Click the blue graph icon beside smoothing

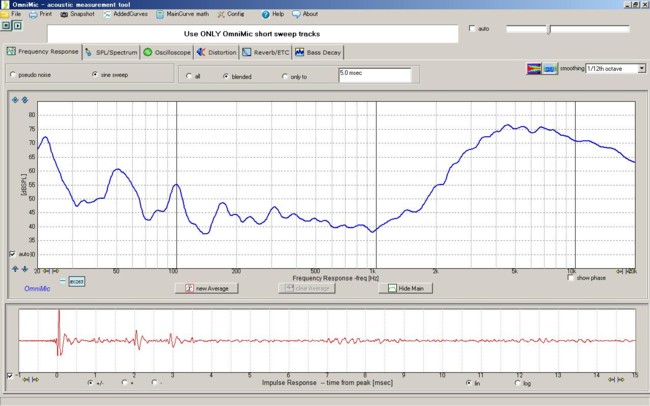click(550, 68)
